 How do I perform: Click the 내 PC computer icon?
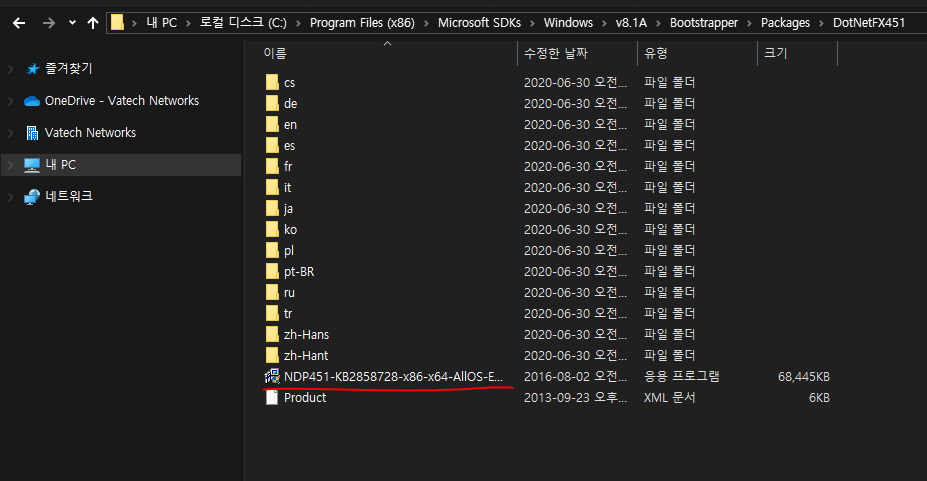[x=32, y=165]
